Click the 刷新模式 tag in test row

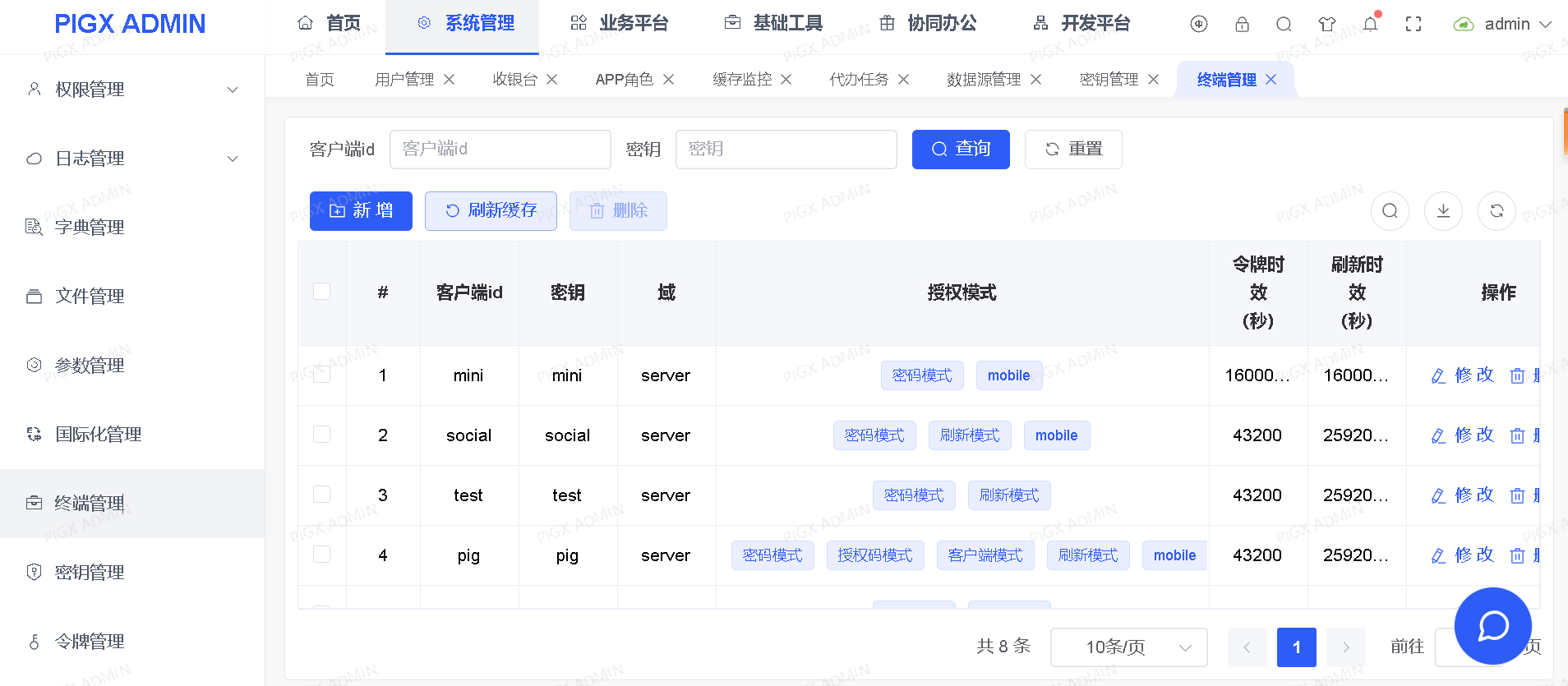pyautogui.click(x=1009, y=495)
